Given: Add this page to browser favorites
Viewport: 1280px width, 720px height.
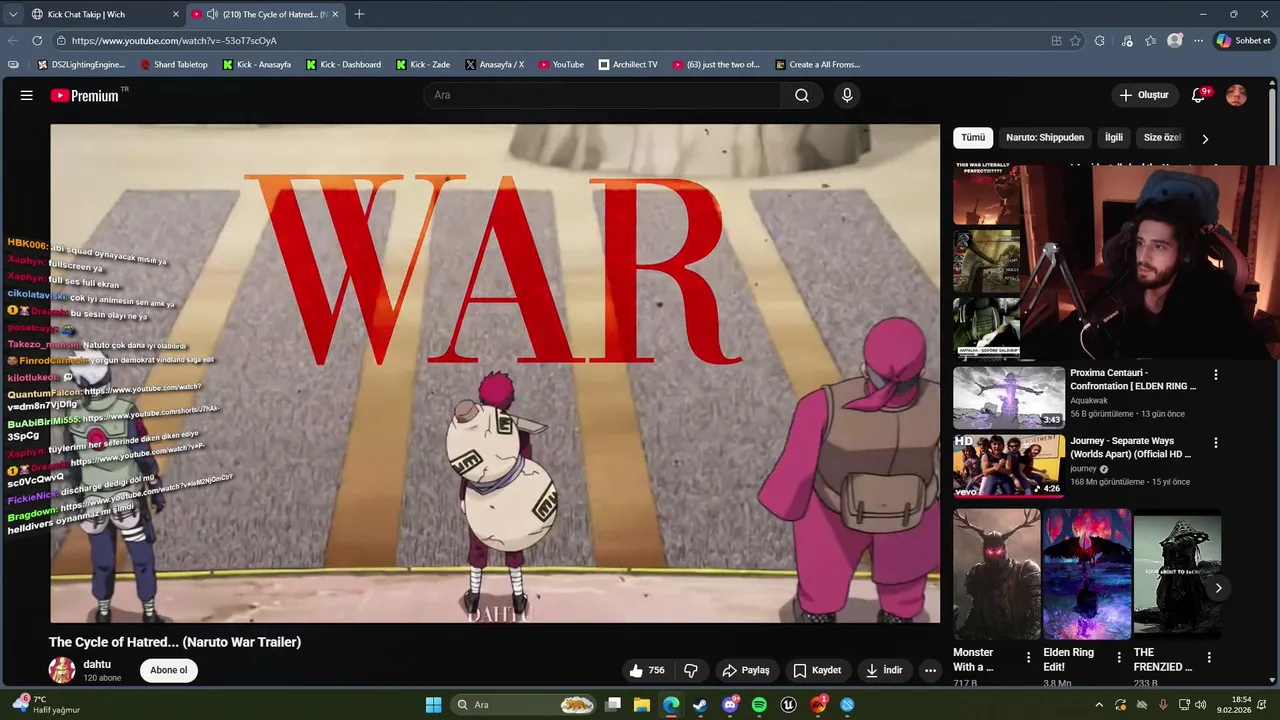Looking at the screenshot, I should 1075,41.
